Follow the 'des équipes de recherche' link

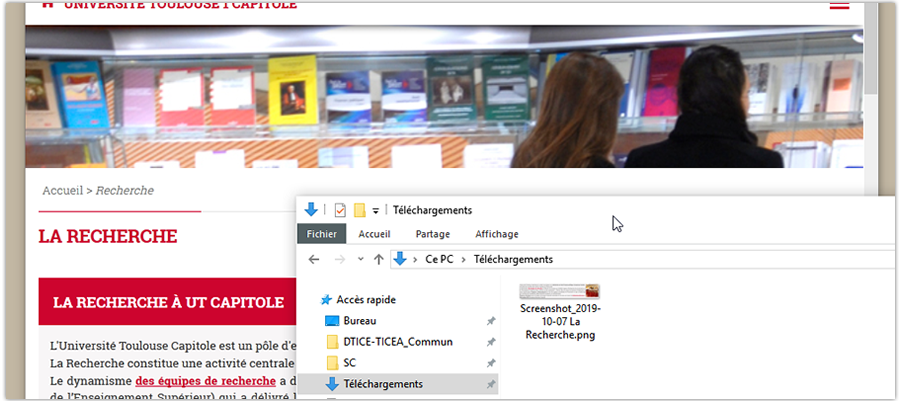(205, 381)
